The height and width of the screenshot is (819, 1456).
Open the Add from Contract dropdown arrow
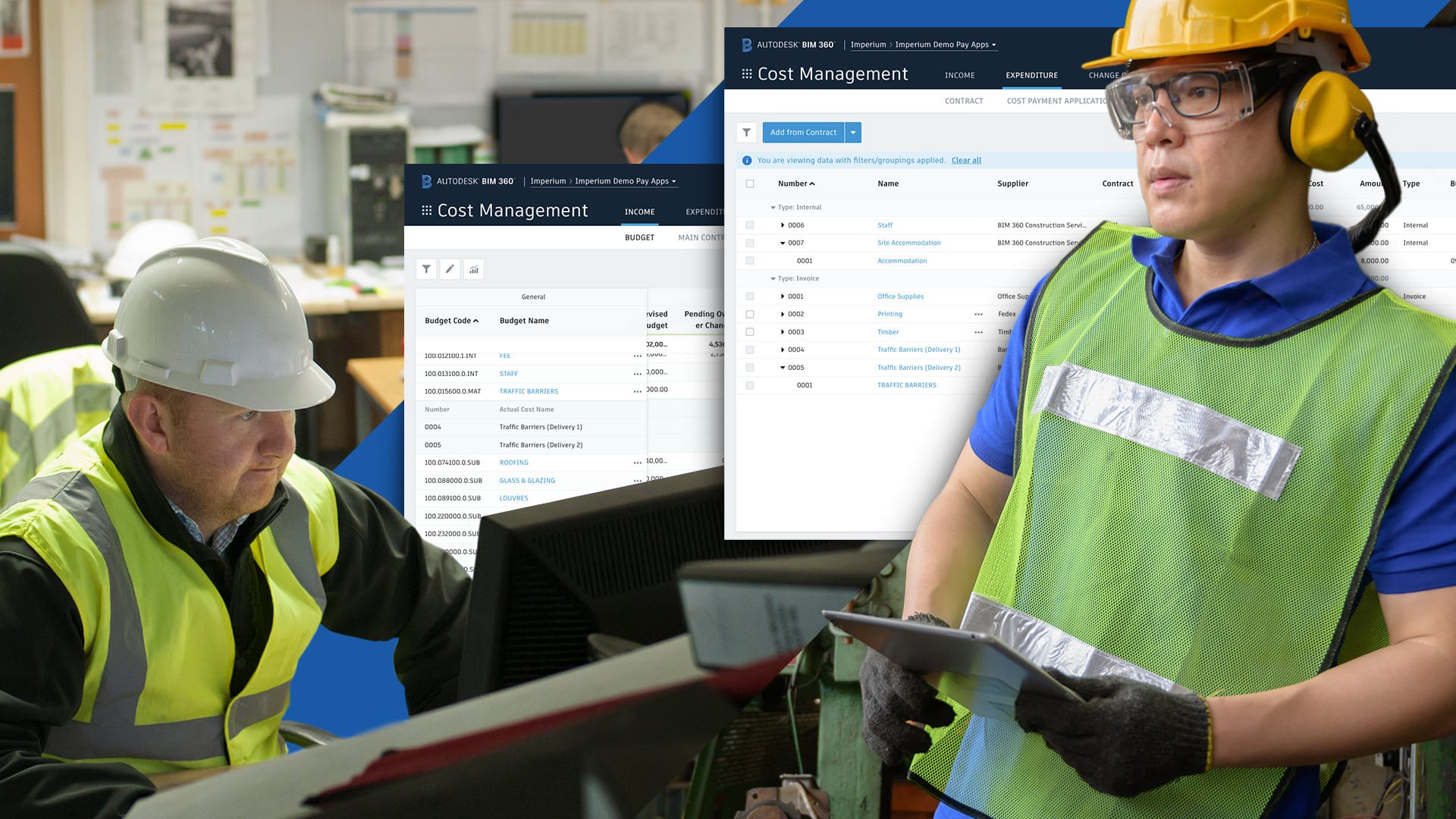pos(853,133)
